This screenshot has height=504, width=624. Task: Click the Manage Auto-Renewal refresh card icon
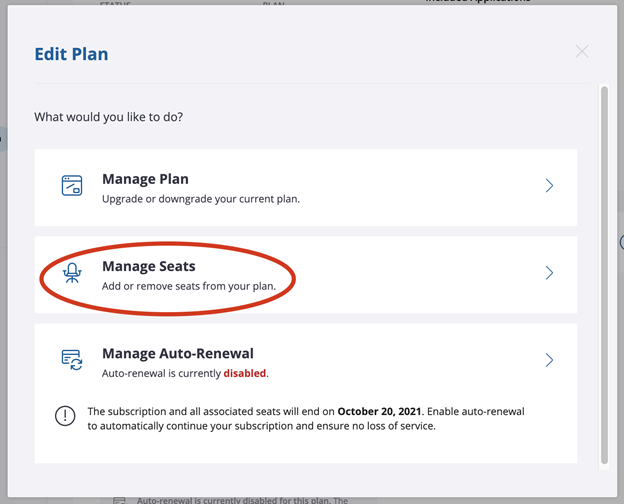pyautogui.click(x=72, y=360)
